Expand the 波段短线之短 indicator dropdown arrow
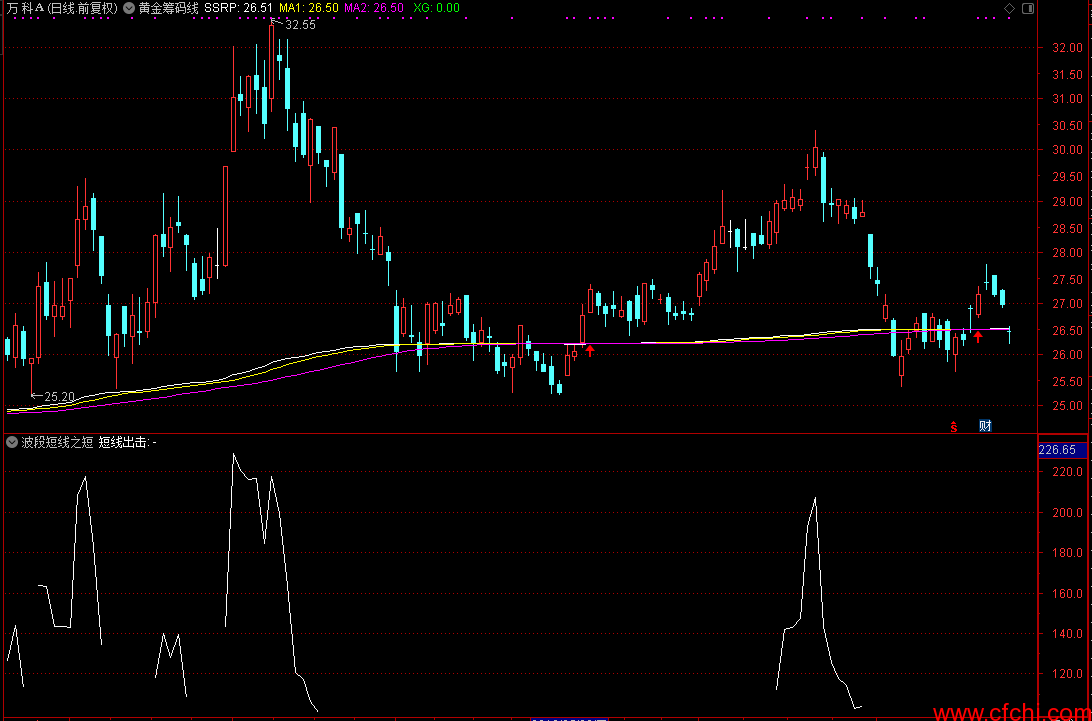Viewport: 1092px width, 721px height. [x=12, y=442]
